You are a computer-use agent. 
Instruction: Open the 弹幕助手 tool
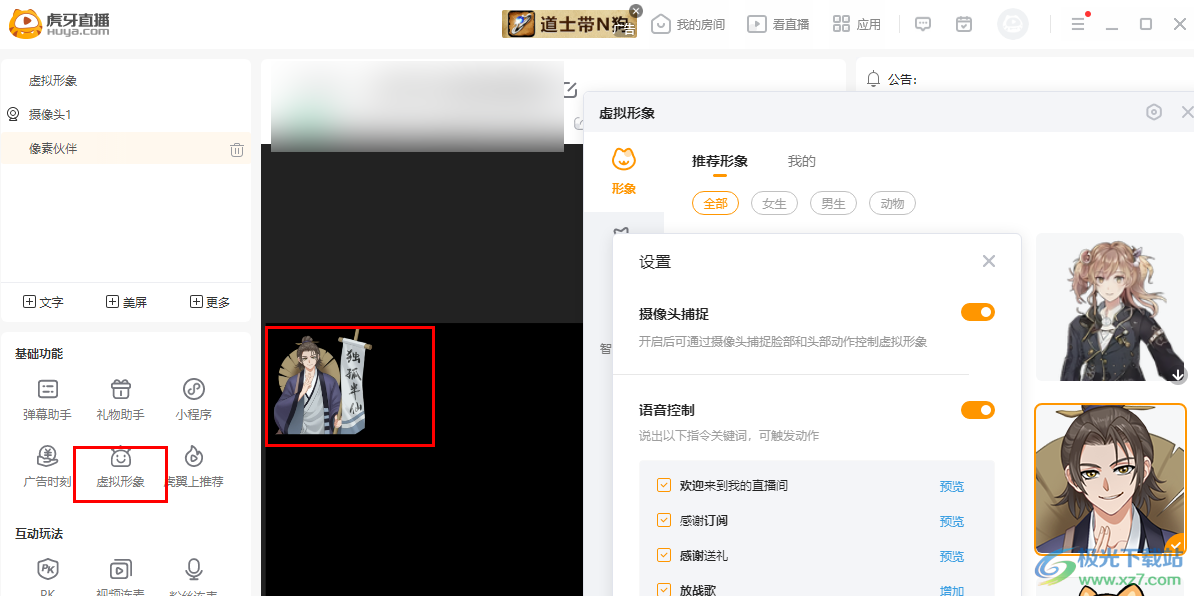click(x=47, y=399)
